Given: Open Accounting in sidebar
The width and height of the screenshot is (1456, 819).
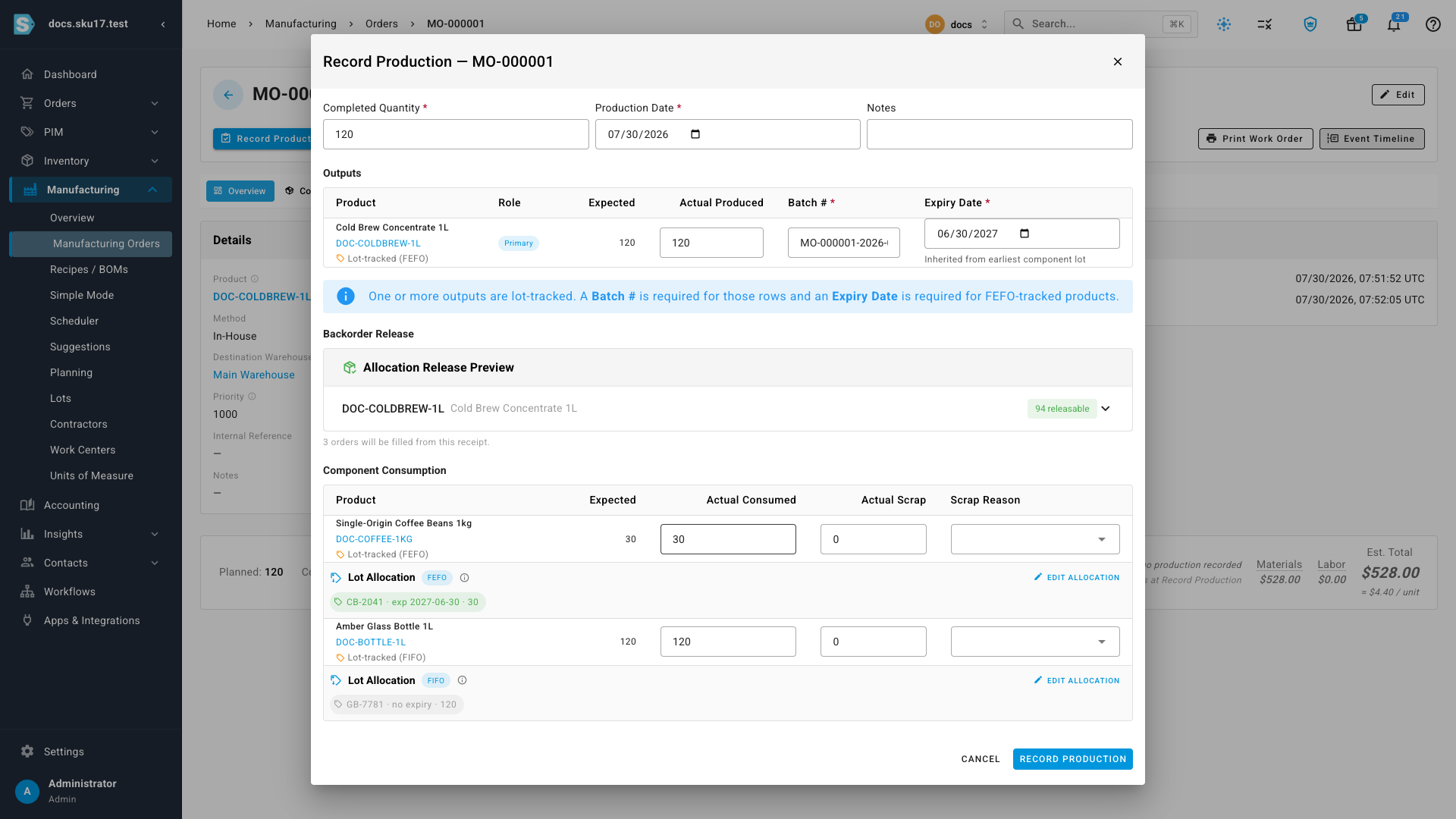Looking at the screenshot, I should click(x=91, y=505).
